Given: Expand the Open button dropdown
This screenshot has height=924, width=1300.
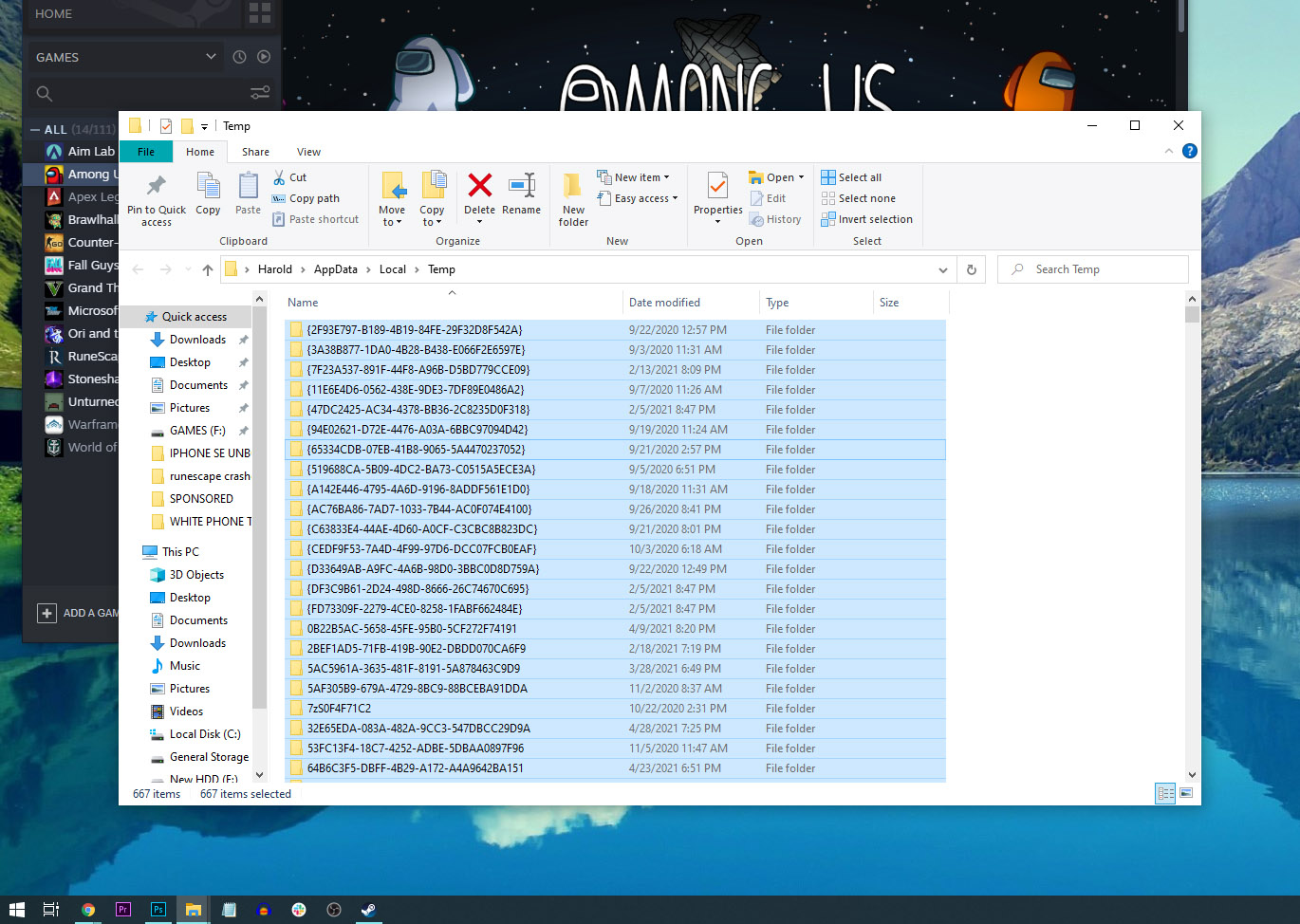Looking at the screenshot, I should pos(800,176).
